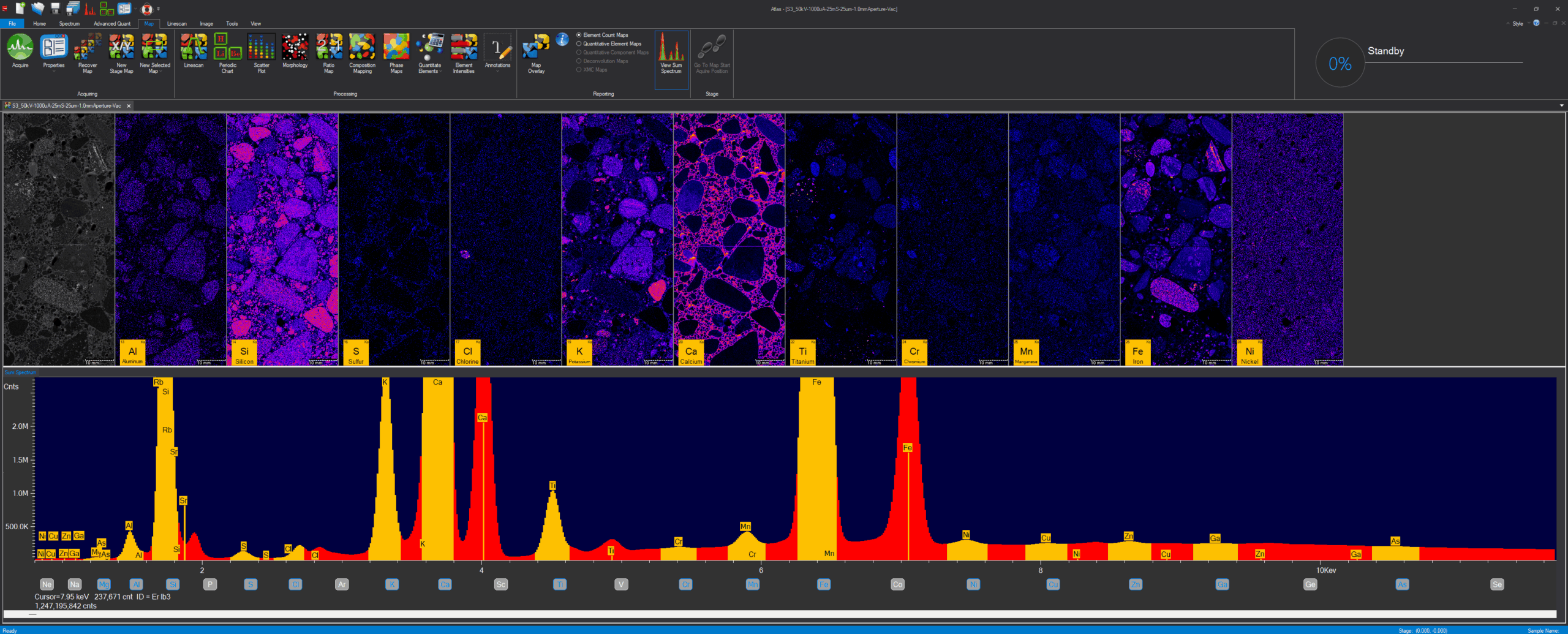
Task: Toggle the Fe element button below the spectrum
Action: 823,584
